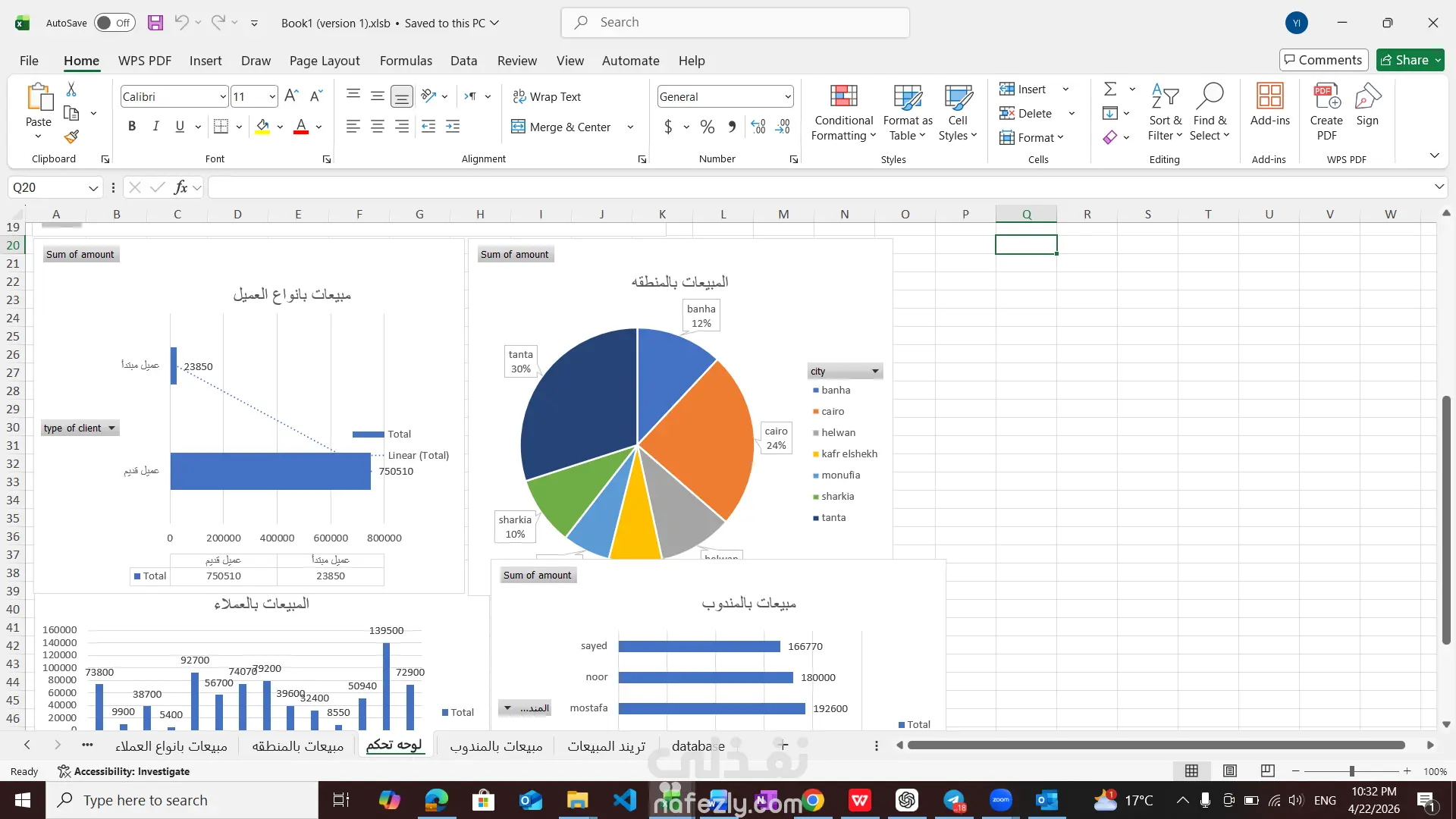Viewport: 1456px width, 819px height.
Task: Open the Formulas ribbon tab
Action: tap(406, 61)
